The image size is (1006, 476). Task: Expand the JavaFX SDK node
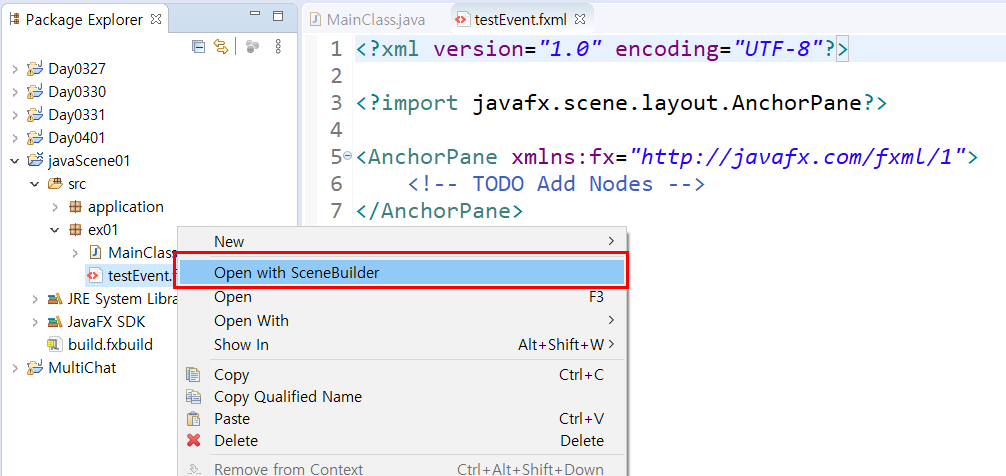pyautogui.click(x=35, y=322)
